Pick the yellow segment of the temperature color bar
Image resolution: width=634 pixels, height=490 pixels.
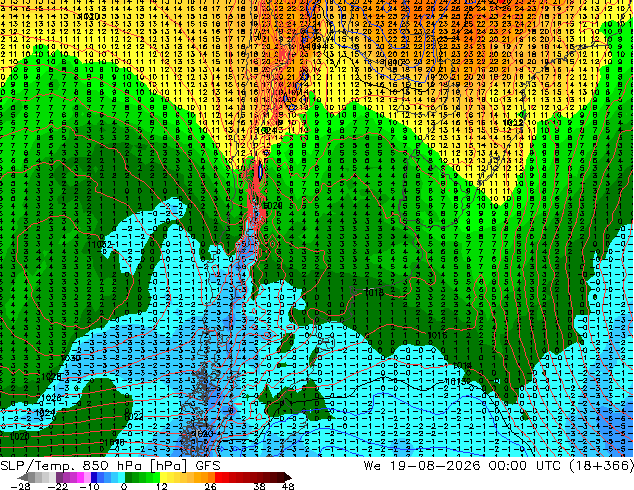click(163, 477)
